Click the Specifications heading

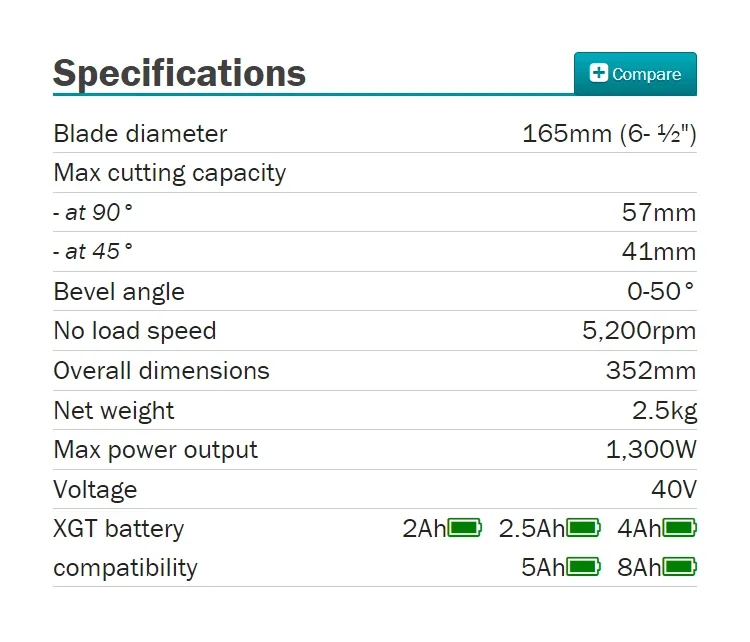pyautogui.click(x=179, y=73)
